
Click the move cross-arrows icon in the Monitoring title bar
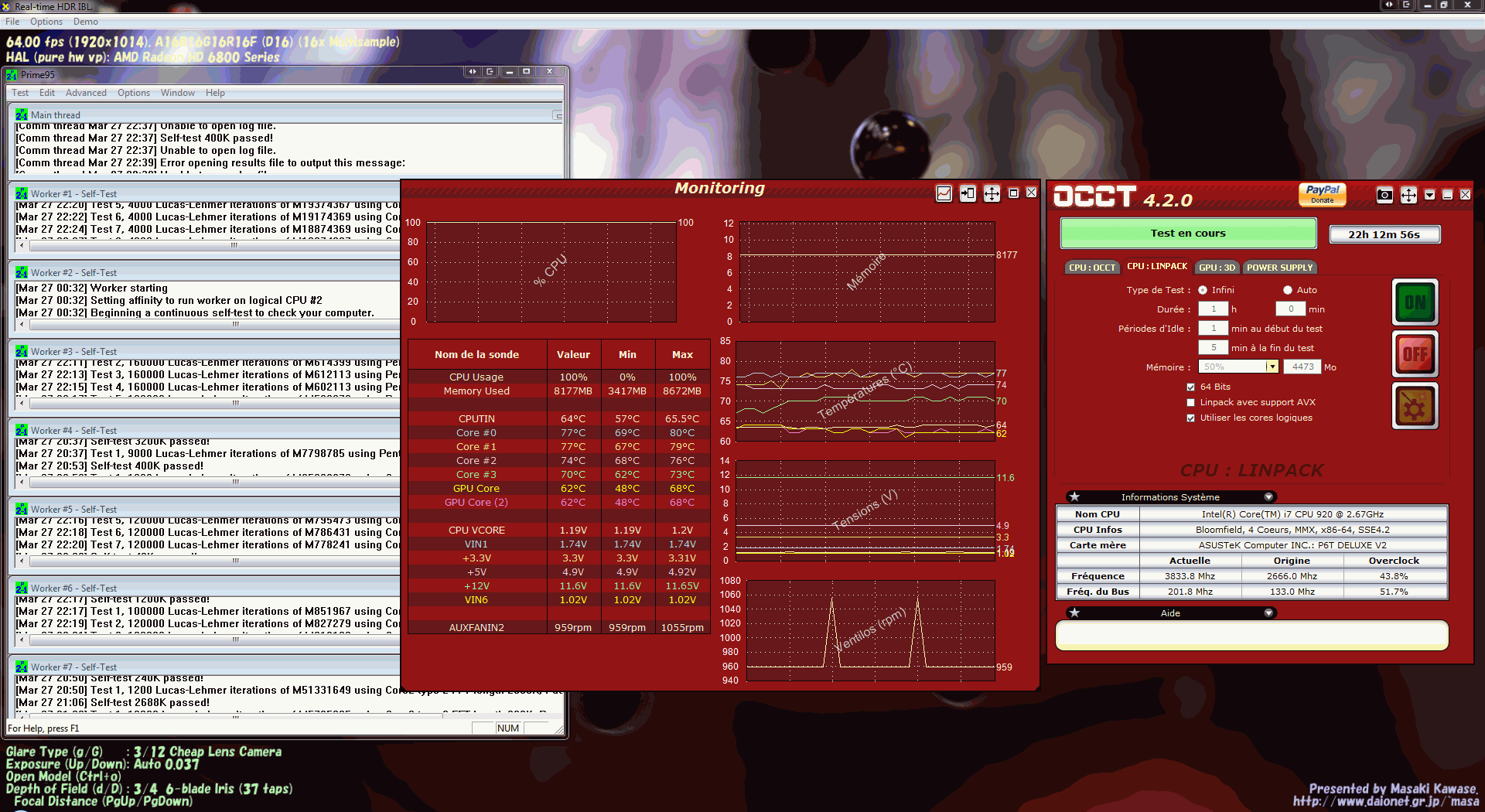tap(992, 193)
